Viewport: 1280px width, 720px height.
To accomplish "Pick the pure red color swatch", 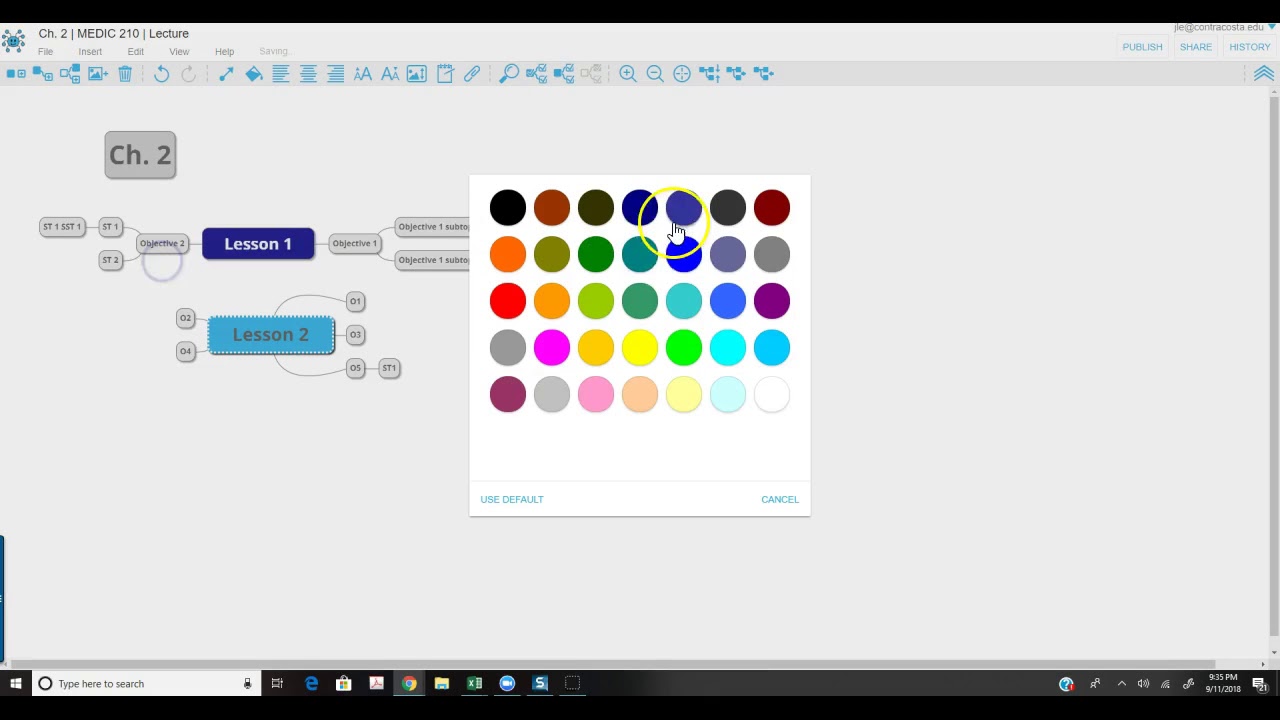I will [x=508, y=301].
